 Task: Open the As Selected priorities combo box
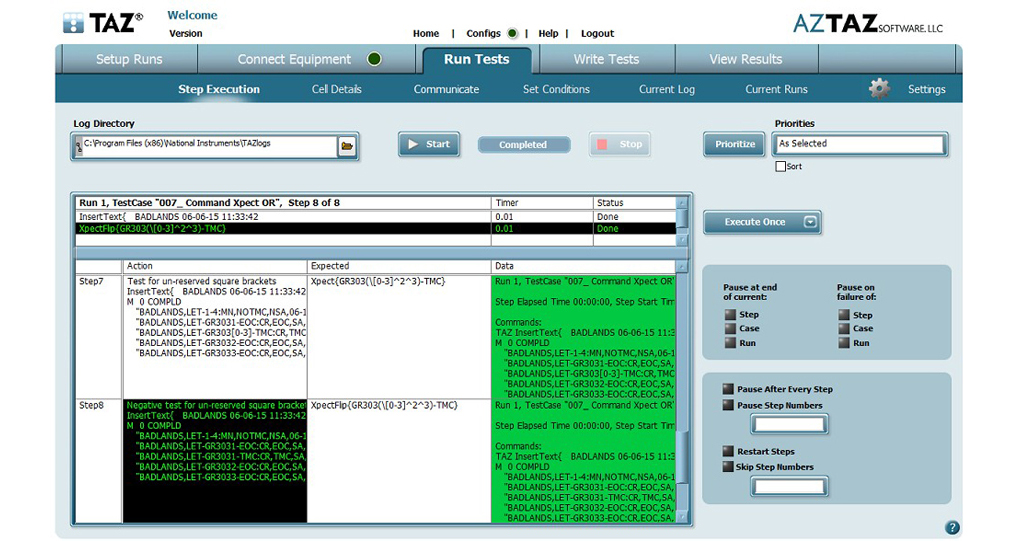pyautogui.click(x=860, y=144)
